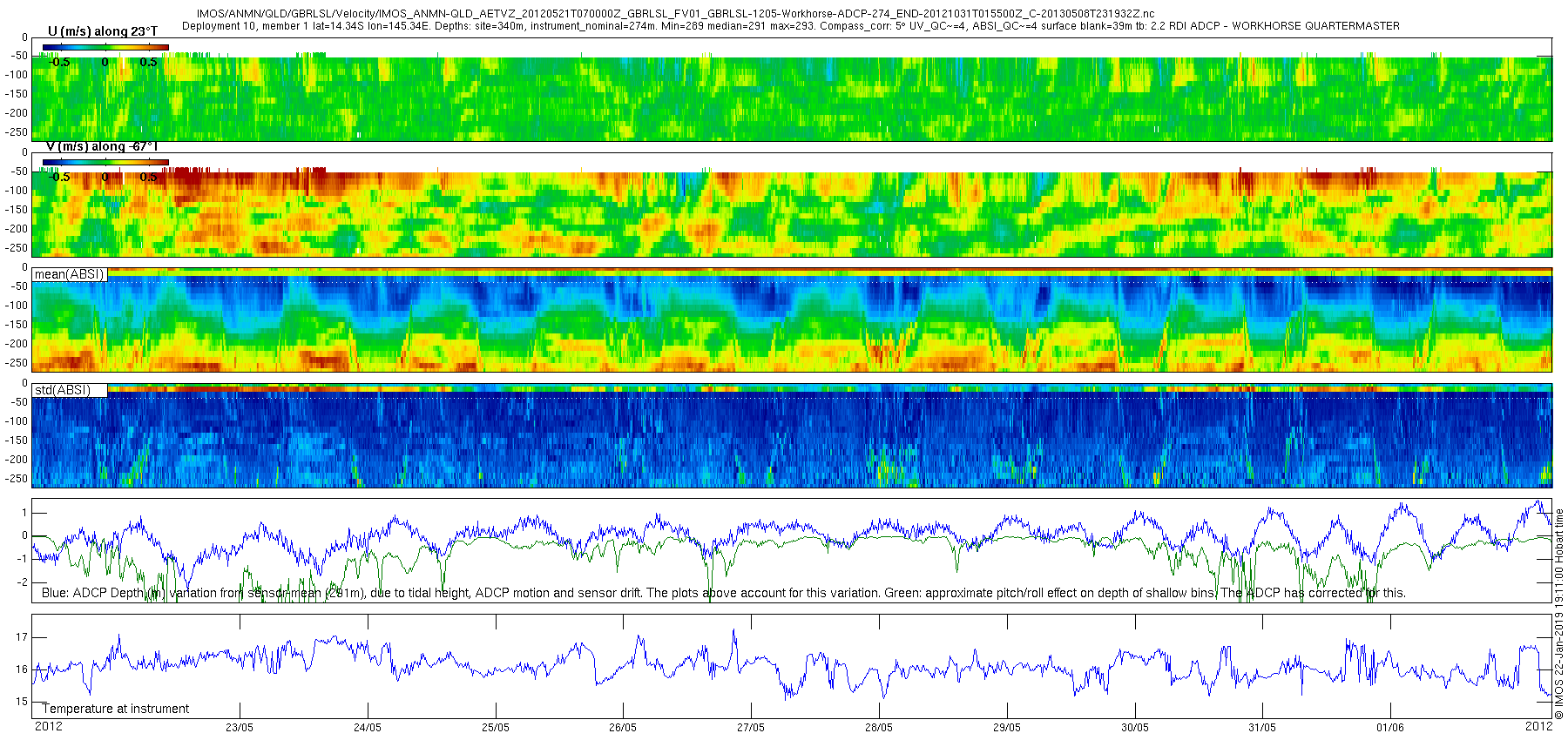Image resolution: width=1568 pixels, height=740 pixels.
Task: Click the 26/05 date tick label
Action: point(623,728)
